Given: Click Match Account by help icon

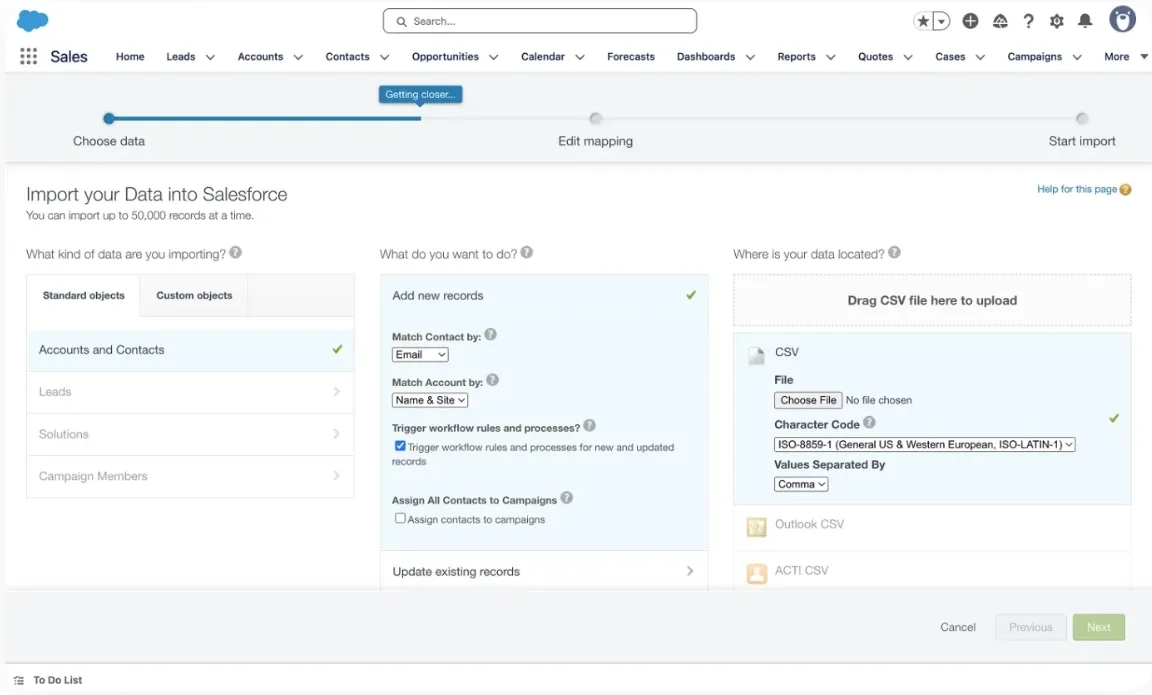Looking at the screenshot, I should pyautogui.click(x=493, y=381).
